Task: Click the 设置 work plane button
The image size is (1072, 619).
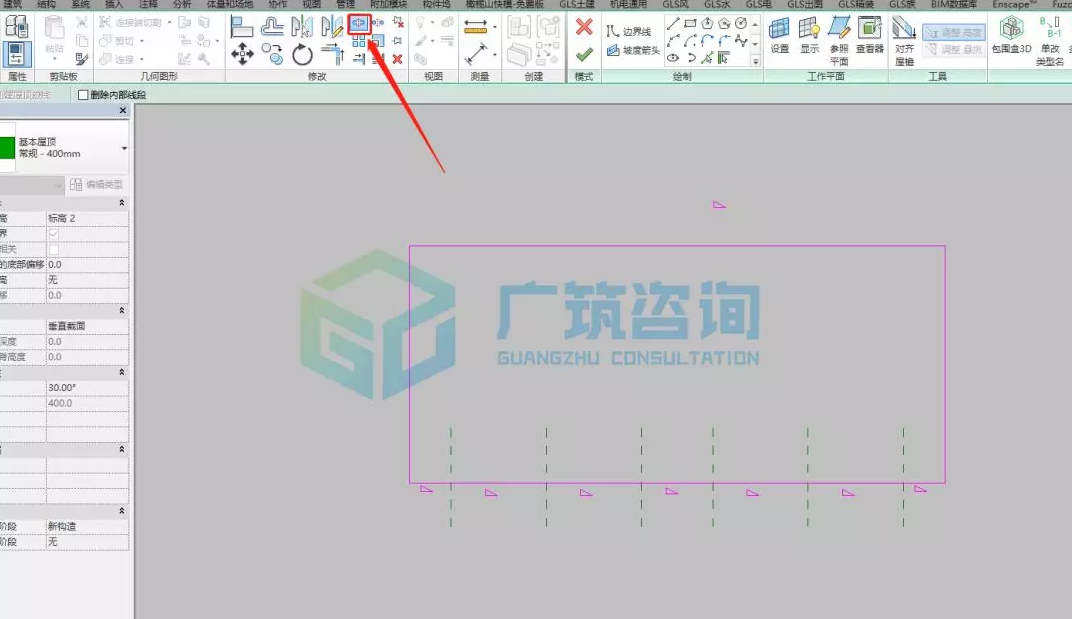Action: click(779, 36)
